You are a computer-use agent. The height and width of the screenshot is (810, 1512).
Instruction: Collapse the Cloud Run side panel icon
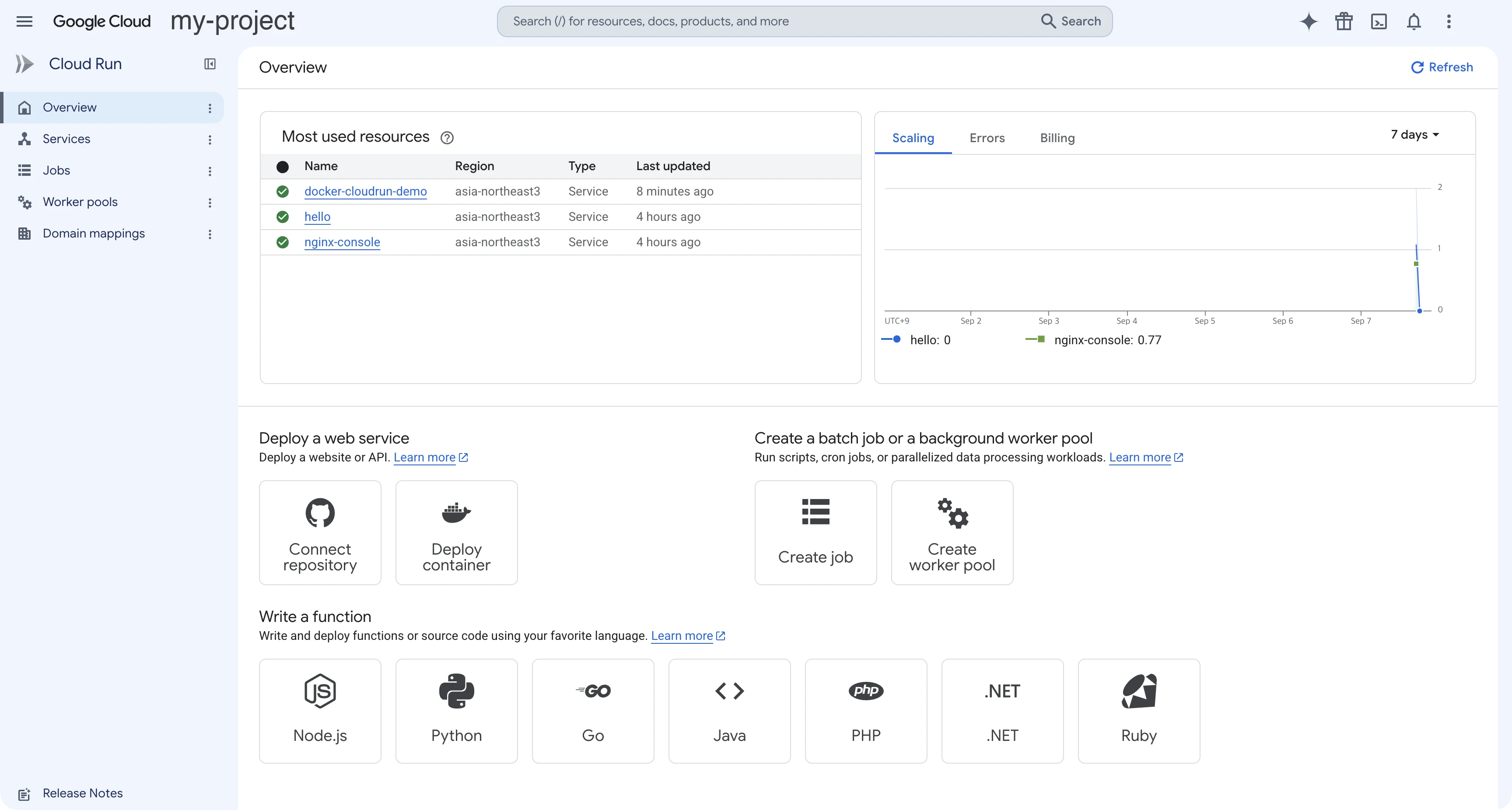210,64
